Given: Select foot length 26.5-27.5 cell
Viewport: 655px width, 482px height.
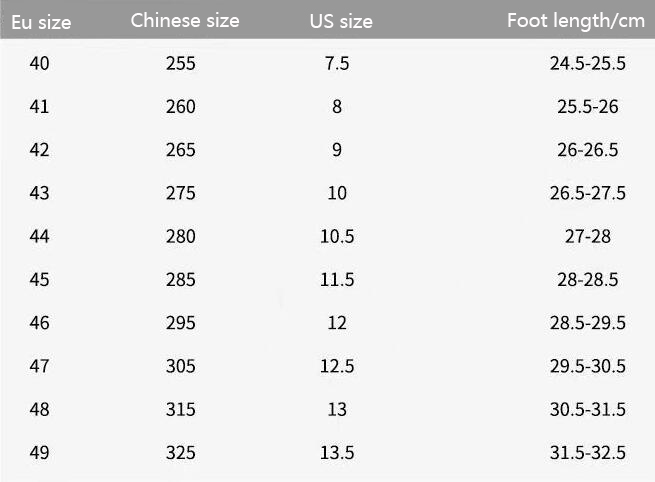Looking at the screenshot, I should (587, 193).
